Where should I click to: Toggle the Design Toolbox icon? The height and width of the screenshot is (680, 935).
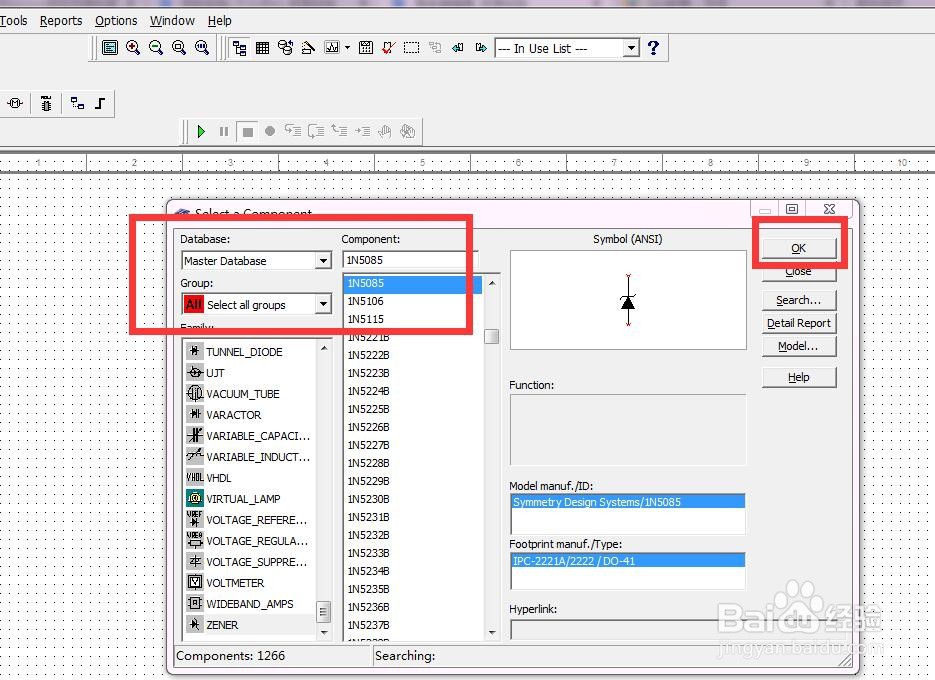(240, 48)
